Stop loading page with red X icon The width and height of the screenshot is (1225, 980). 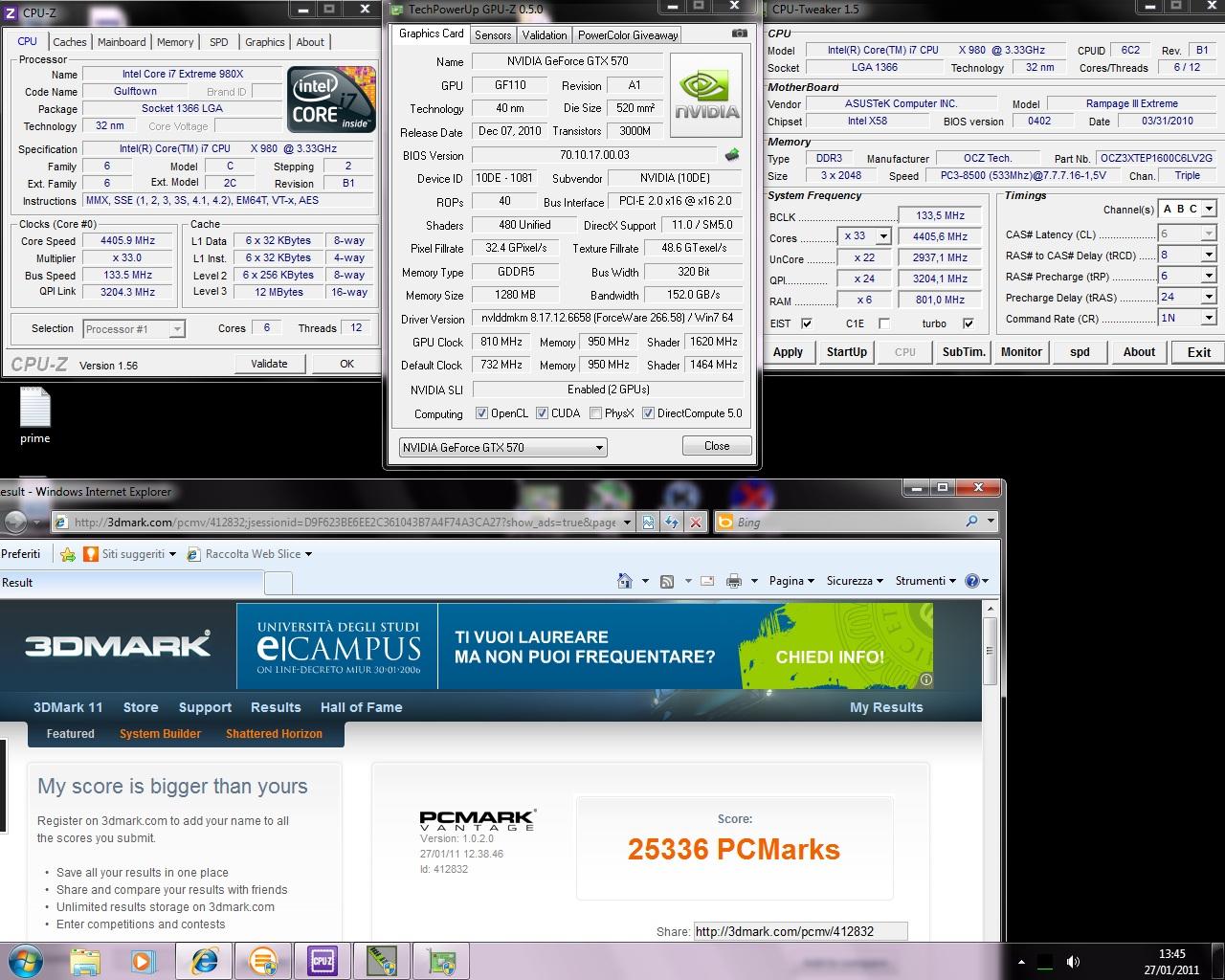(696, 522)
